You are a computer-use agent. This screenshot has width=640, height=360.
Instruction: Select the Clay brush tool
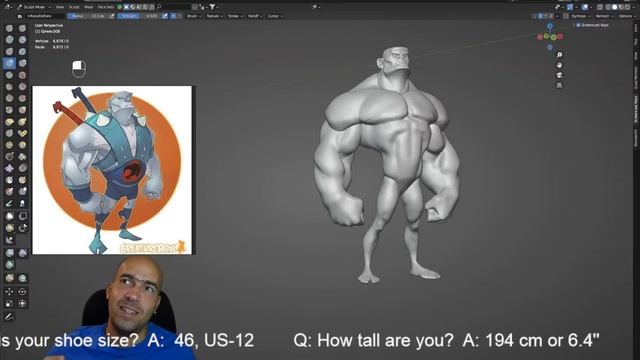(9, 40)
